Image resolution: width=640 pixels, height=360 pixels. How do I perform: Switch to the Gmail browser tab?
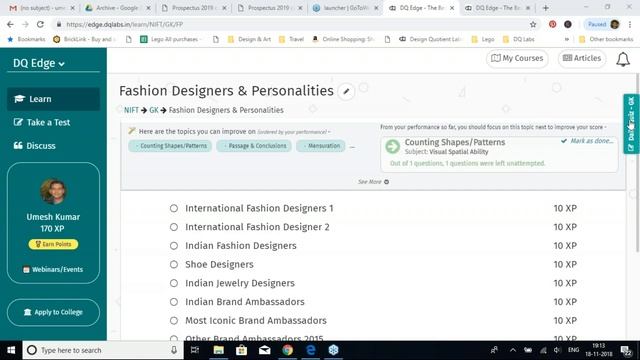pyautogui.click(x=41, y=8)
